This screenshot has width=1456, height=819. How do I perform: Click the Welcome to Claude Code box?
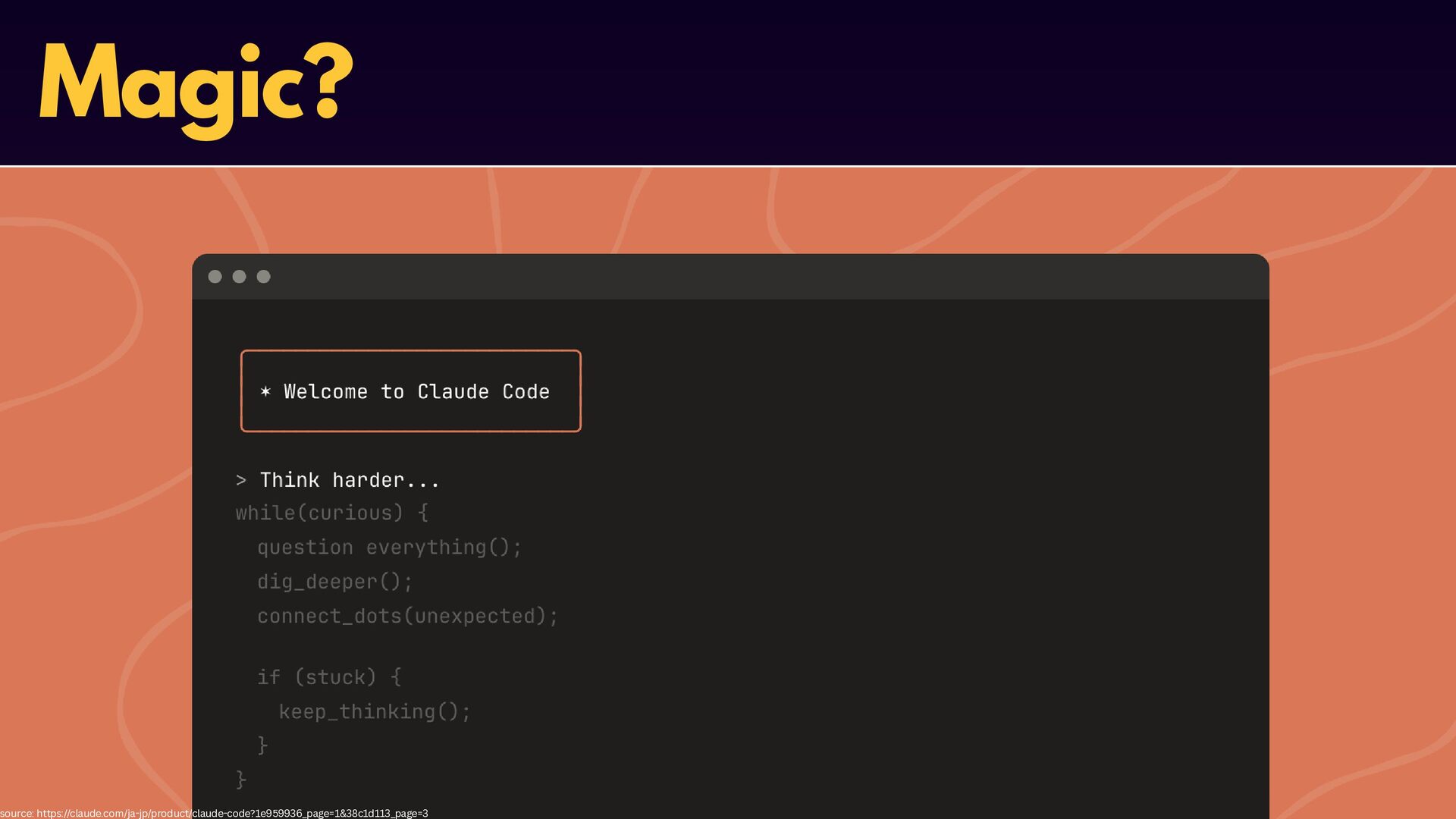click(411, 391)
